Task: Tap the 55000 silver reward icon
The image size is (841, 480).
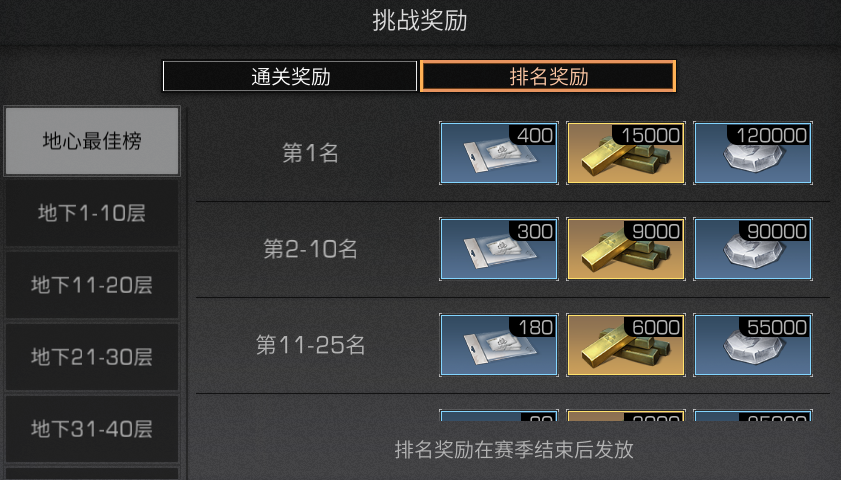Action: tap(753, 345)
